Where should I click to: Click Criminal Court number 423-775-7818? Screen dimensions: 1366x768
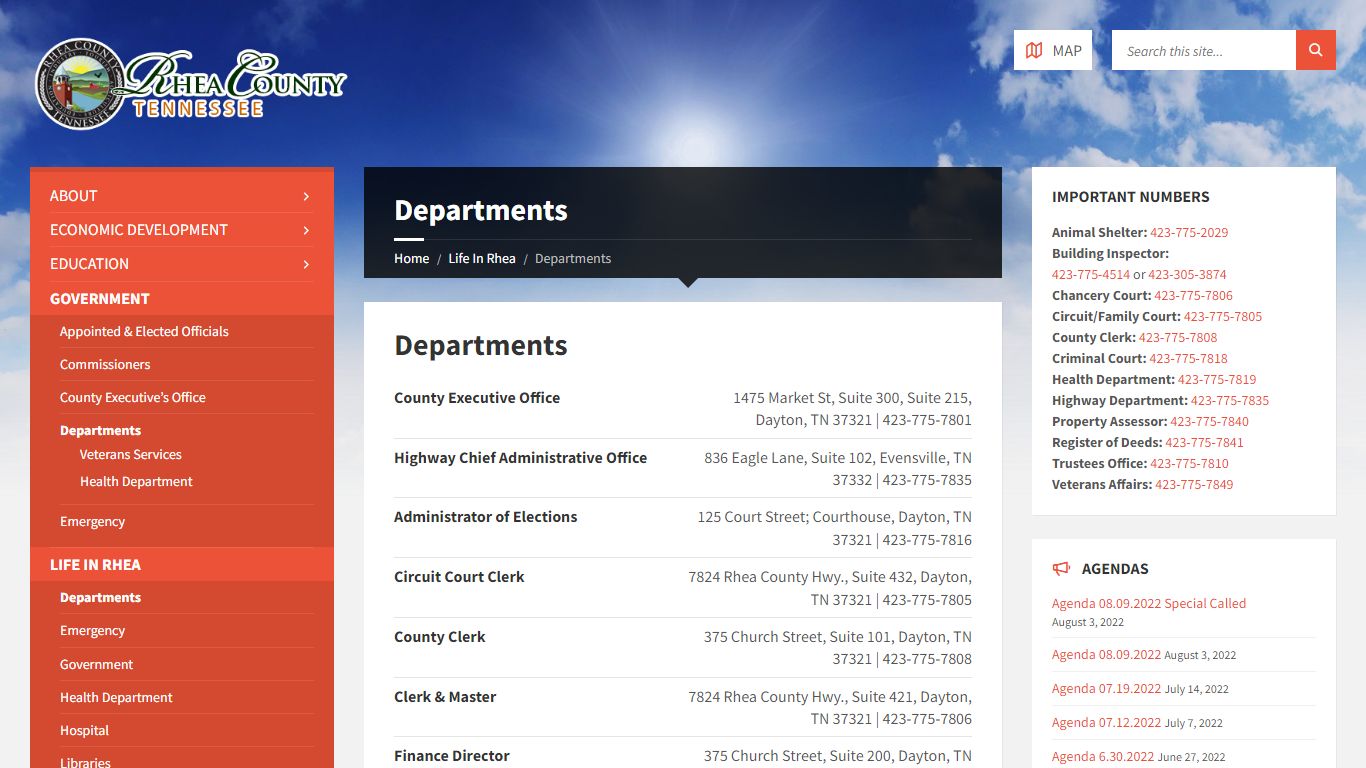coord(1189,358)
